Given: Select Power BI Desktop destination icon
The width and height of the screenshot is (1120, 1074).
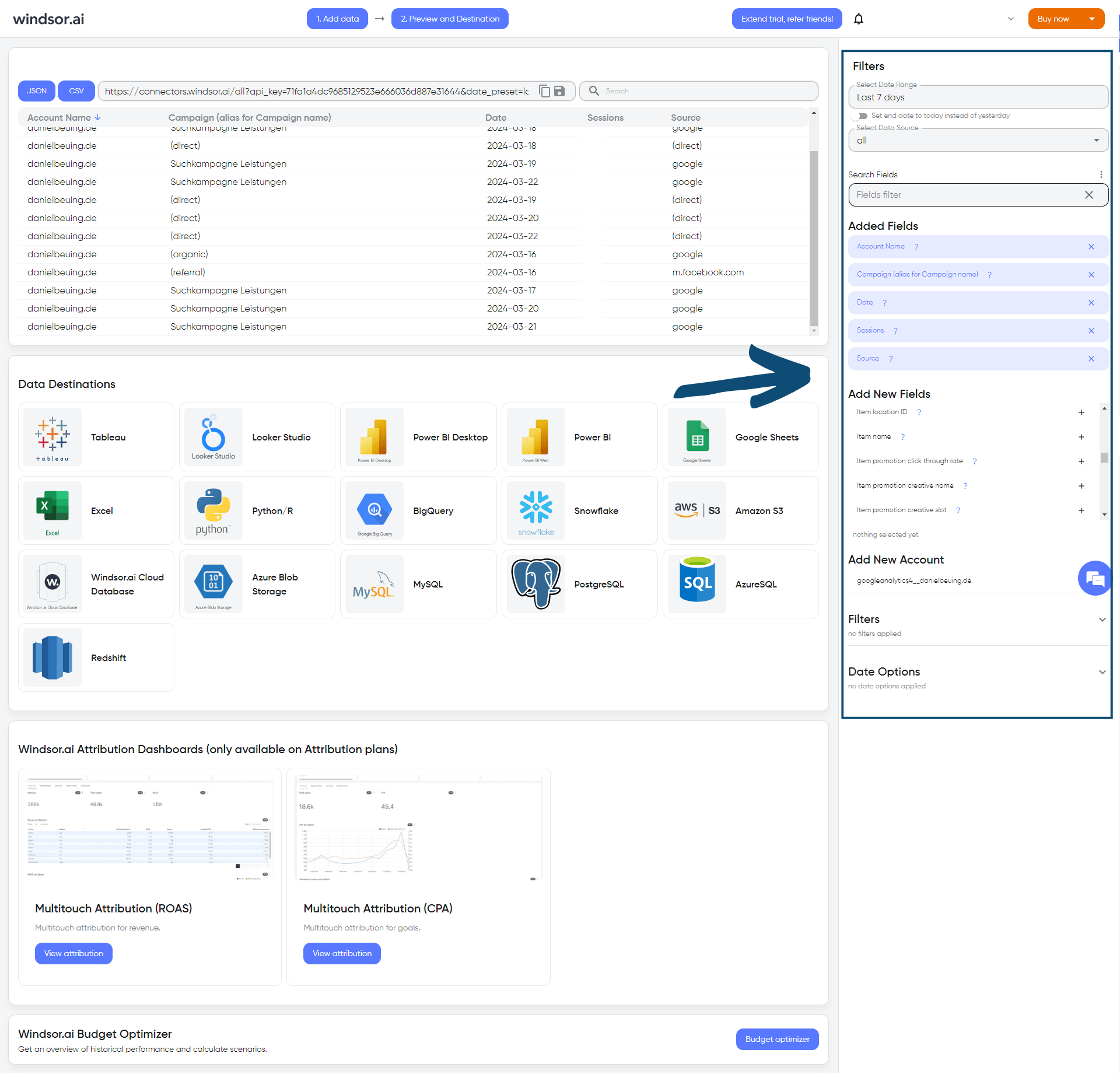Looking at the screenshot, I should click(x=374, y=437).
